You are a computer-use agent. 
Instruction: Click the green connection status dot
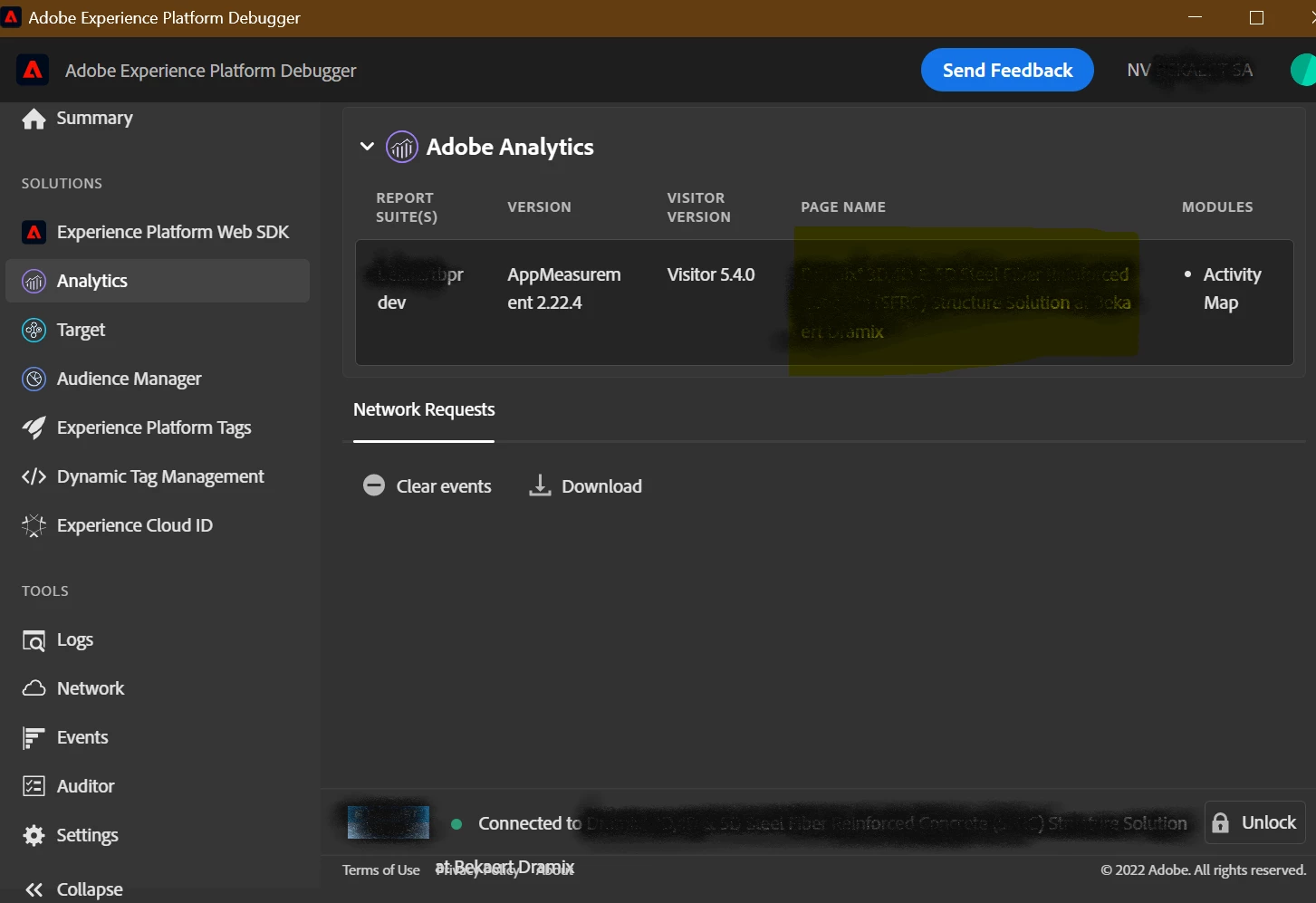[456, 823]
